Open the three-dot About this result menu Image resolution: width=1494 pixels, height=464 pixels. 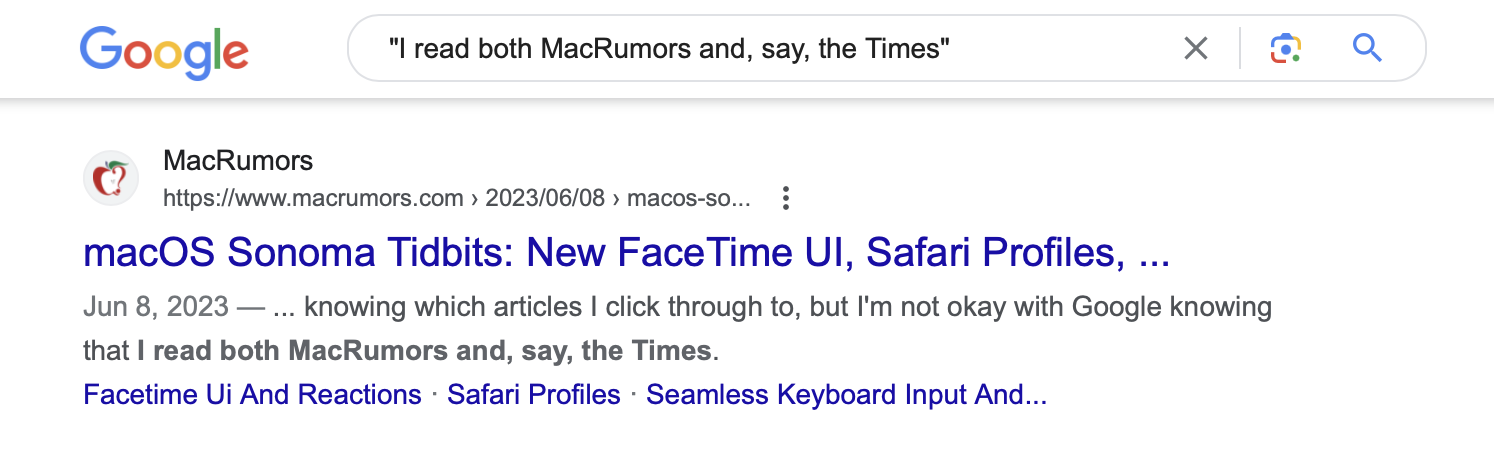pyautogui.click(x=786, y=198)
